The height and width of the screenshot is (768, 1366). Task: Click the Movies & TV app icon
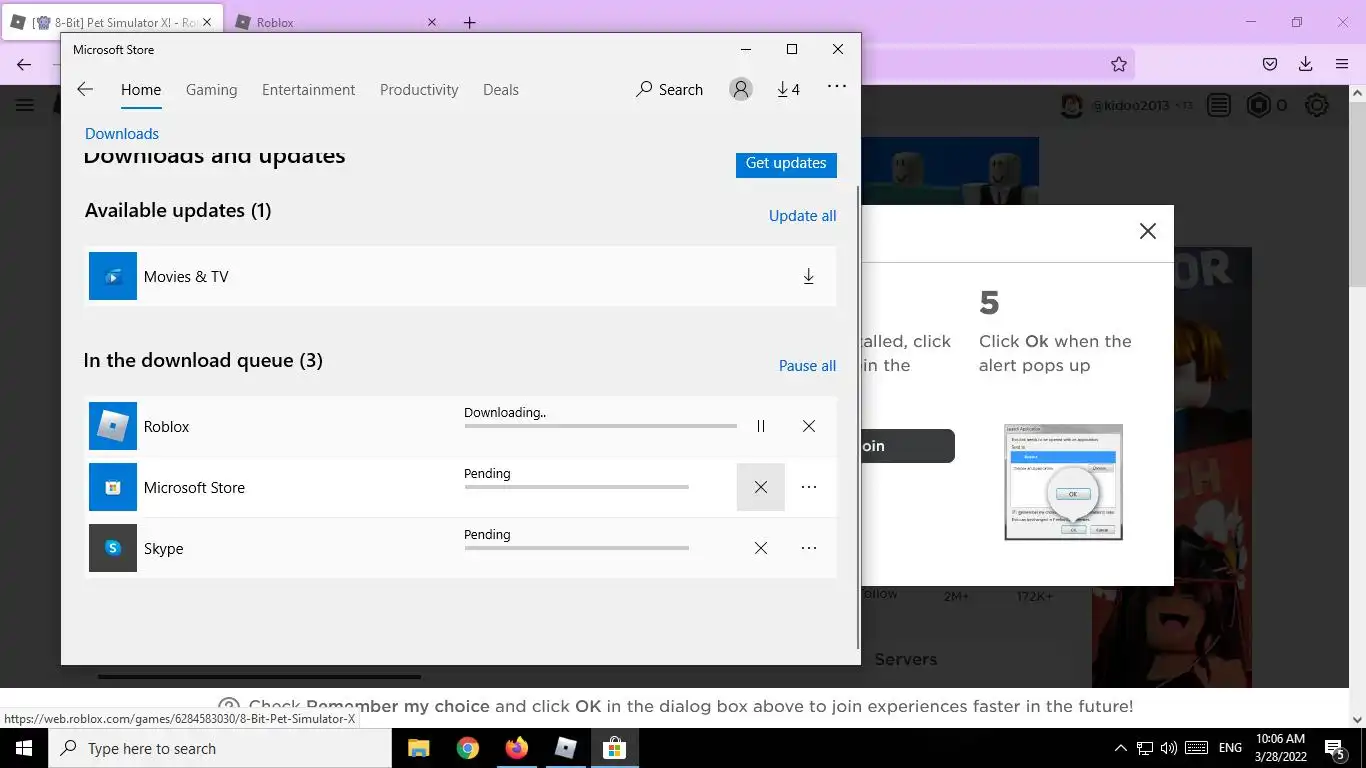(113, 276)
